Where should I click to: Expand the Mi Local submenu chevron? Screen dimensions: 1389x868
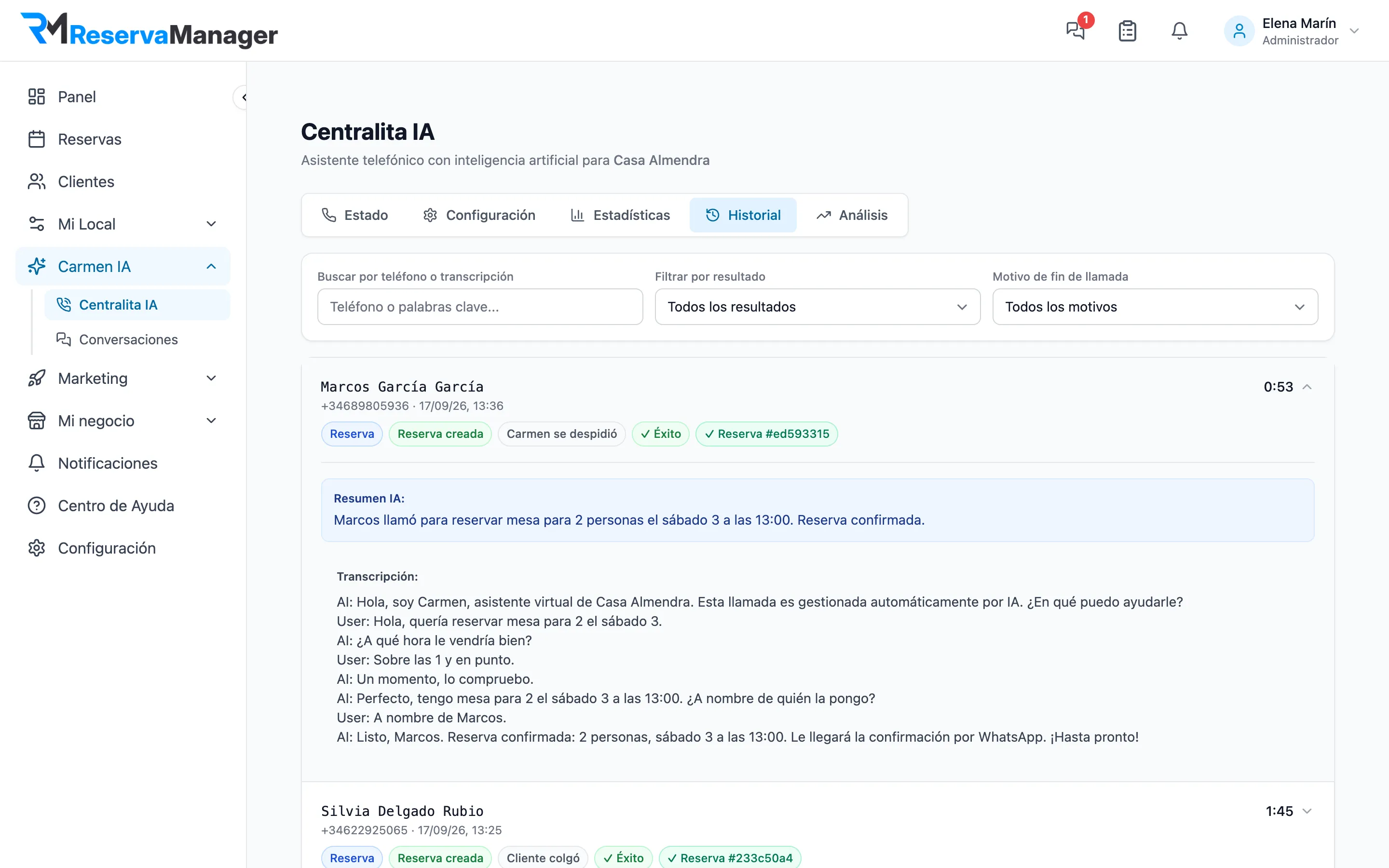coord(211,224)
